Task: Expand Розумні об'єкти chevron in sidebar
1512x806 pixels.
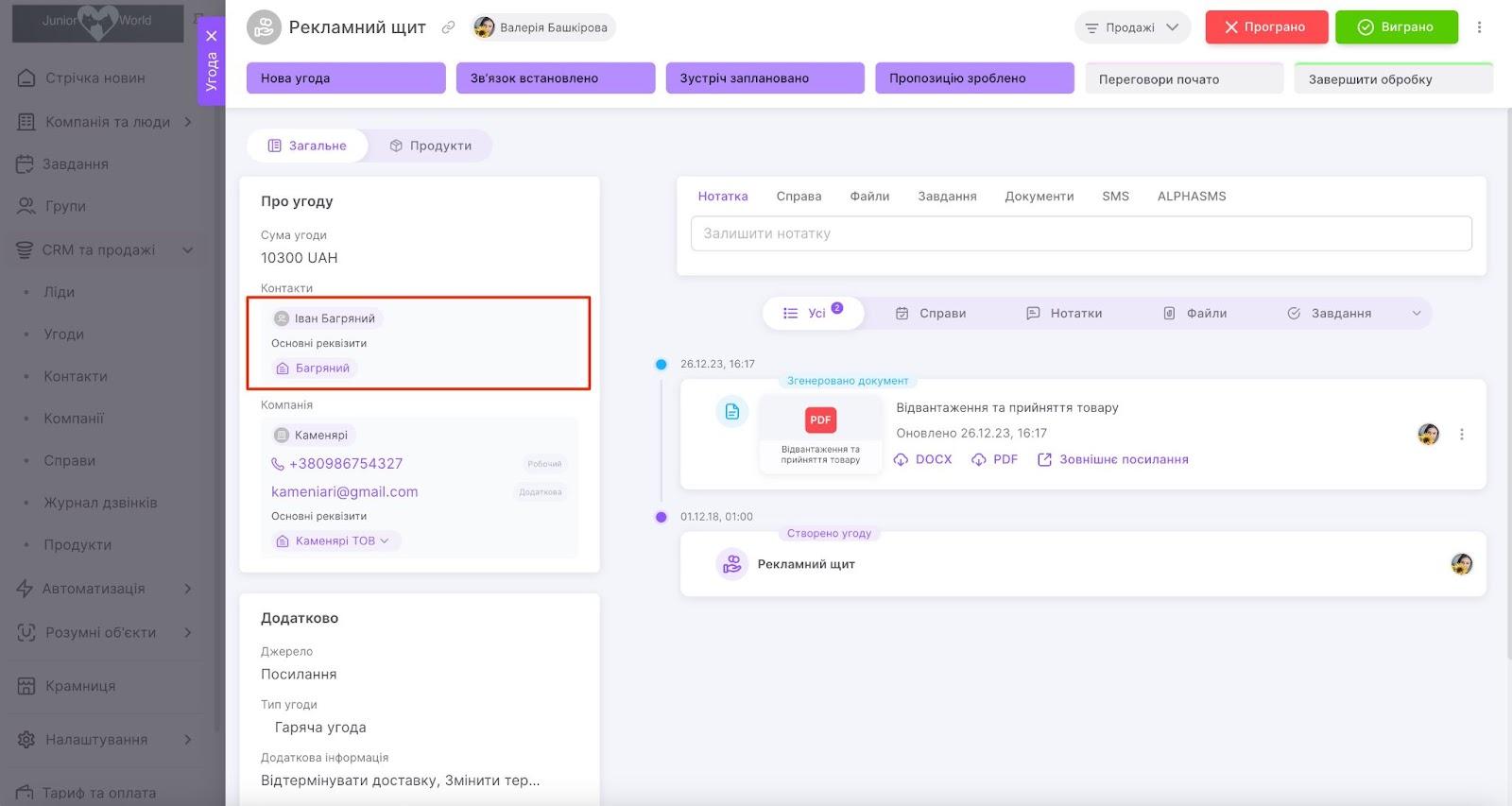Action: (187, 632)
